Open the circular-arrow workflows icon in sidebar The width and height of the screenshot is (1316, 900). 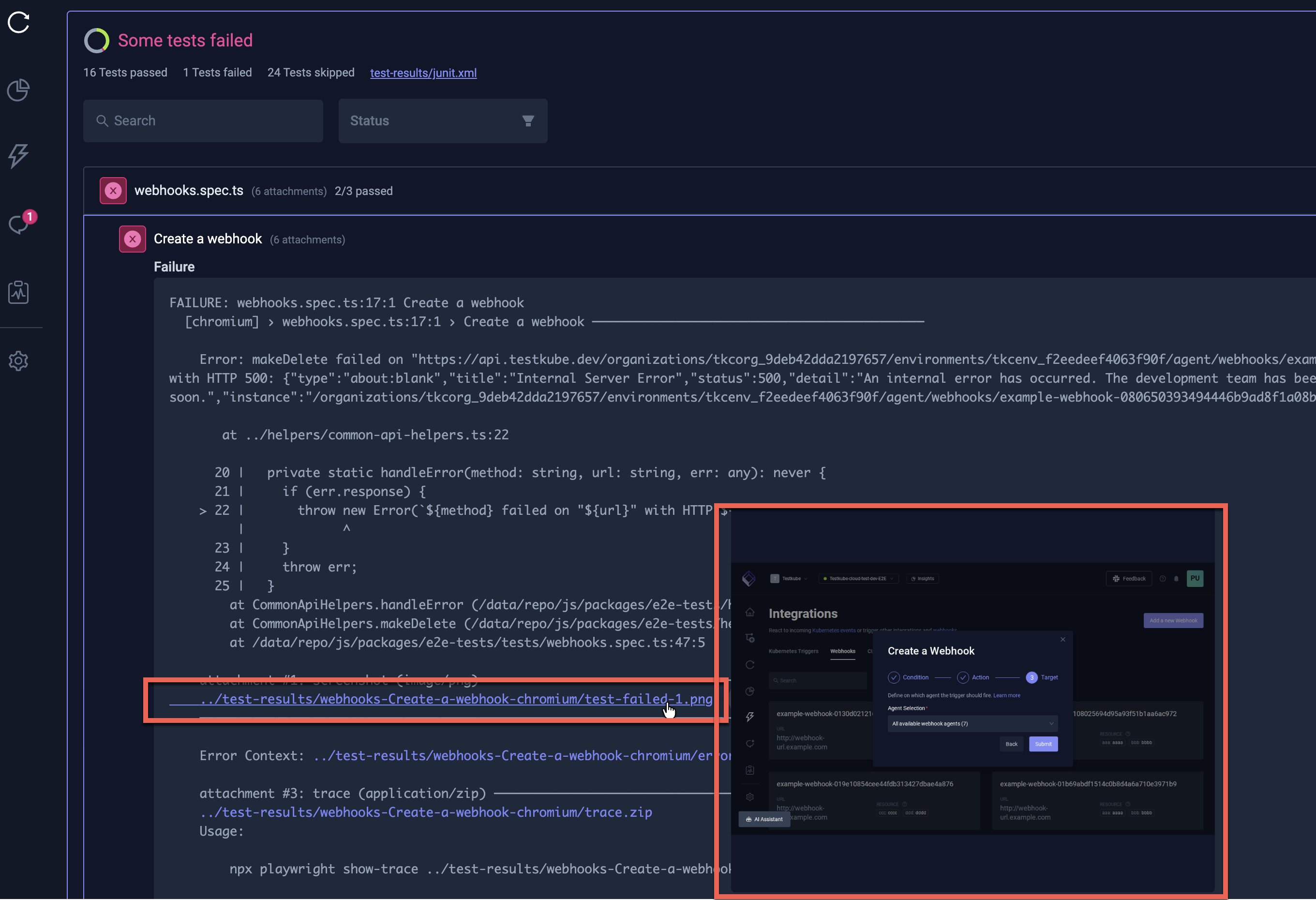click(x=19, y=23)
